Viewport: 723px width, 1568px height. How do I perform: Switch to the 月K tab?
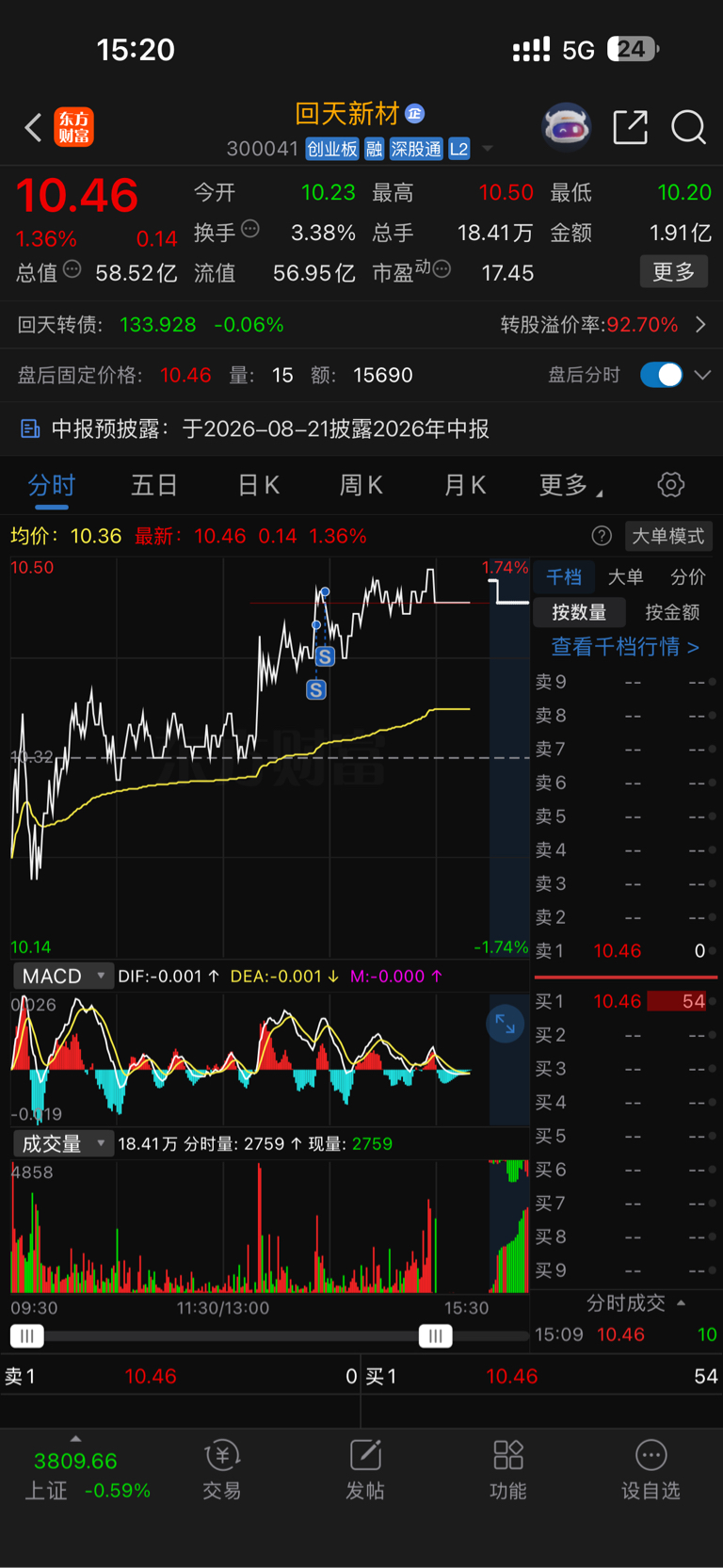465,485
